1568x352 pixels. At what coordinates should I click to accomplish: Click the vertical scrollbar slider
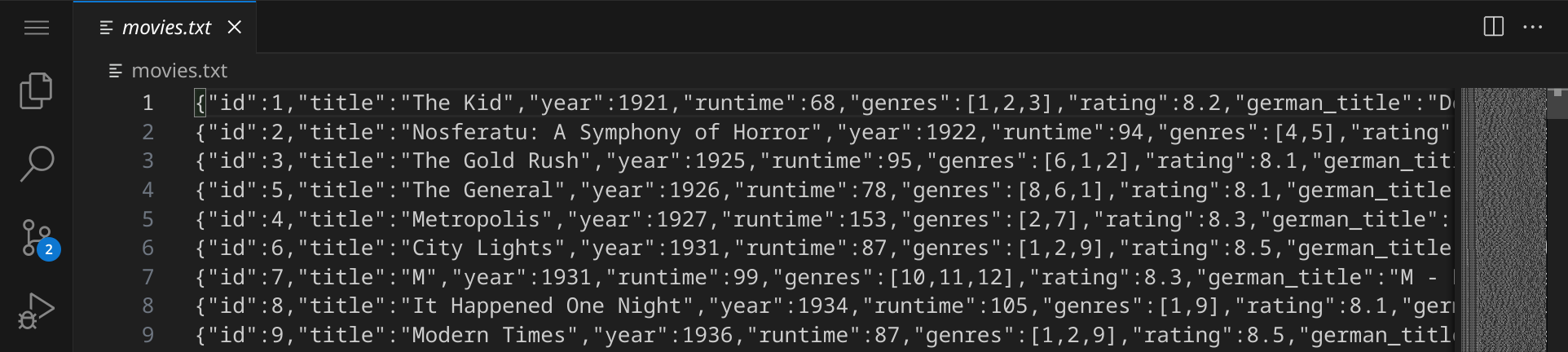[x=1557, y=104]
